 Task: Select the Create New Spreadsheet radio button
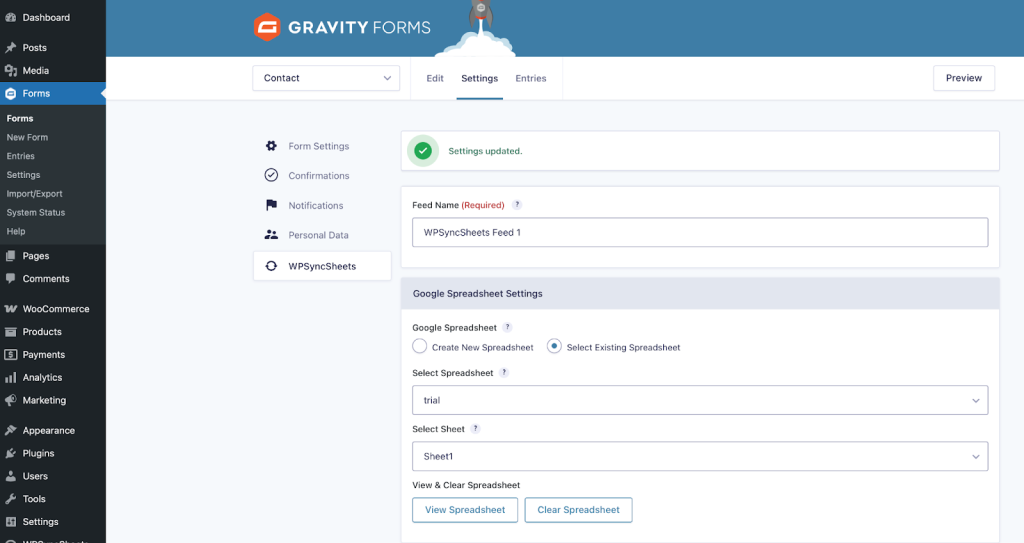420,347
